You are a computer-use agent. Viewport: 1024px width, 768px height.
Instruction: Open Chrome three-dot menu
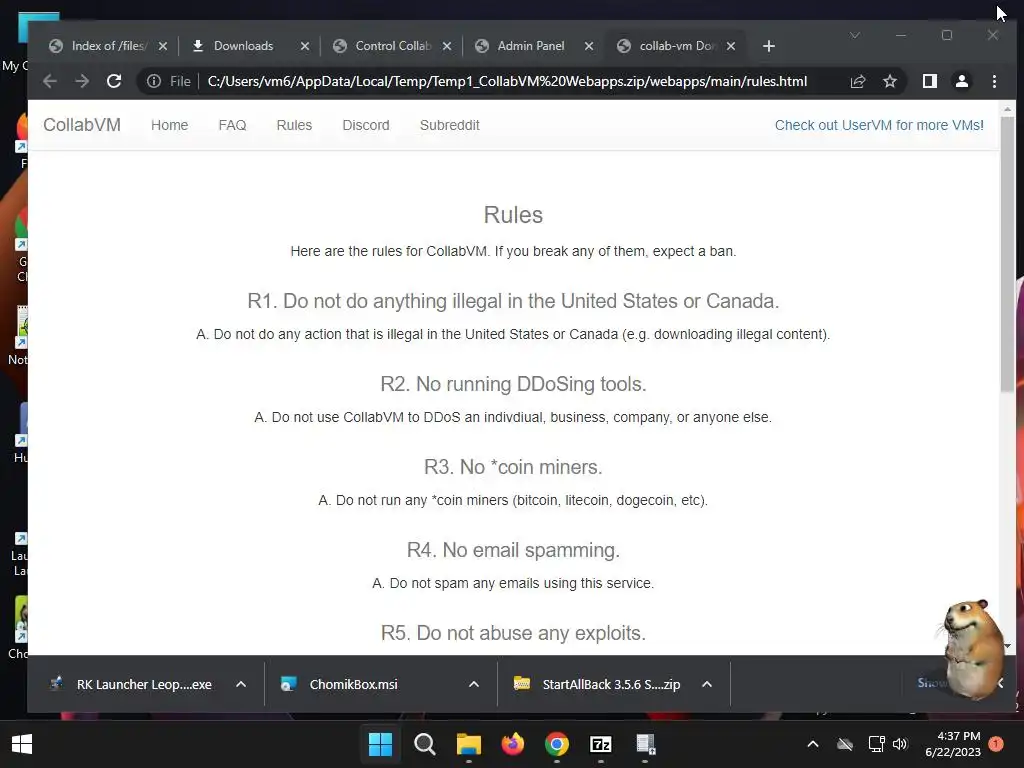click(994, 81)
